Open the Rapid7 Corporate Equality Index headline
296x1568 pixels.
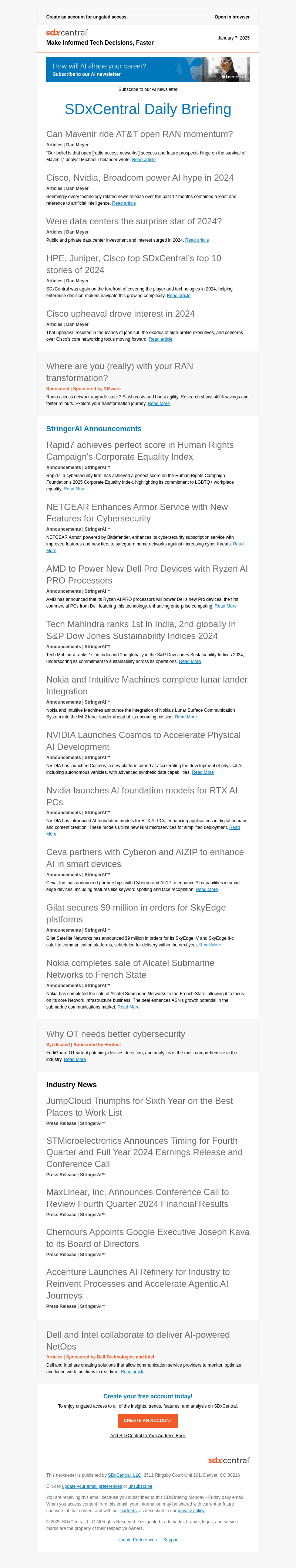coord(140,450)
